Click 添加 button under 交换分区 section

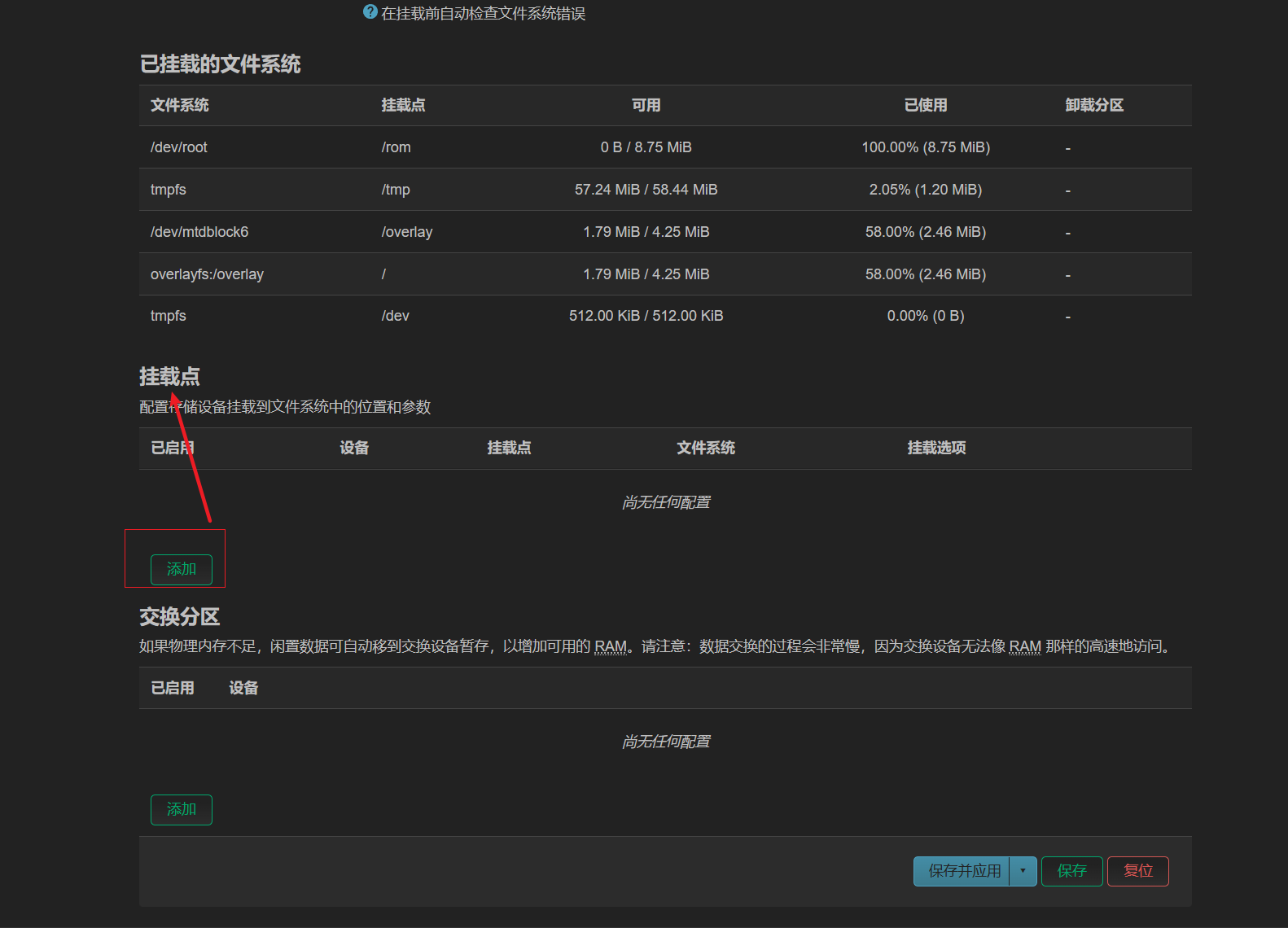pos(181,810)
